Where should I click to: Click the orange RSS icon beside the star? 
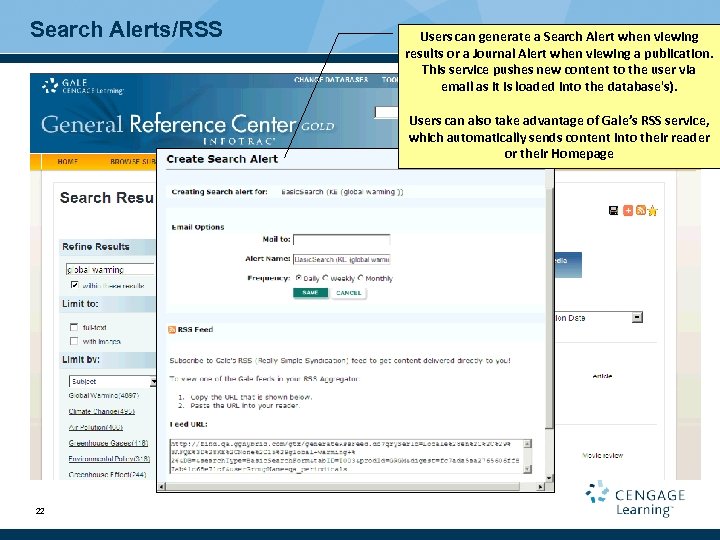[x=641, y=210]
